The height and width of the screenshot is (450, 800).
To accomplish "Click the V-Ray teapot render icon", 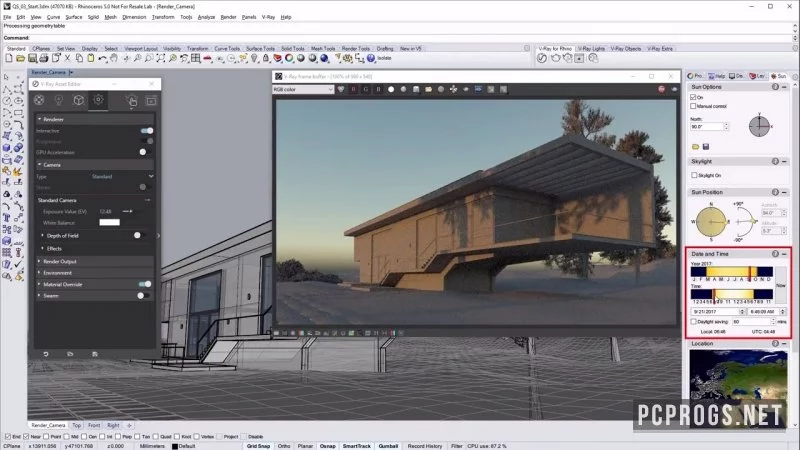I will click(555, 58).
